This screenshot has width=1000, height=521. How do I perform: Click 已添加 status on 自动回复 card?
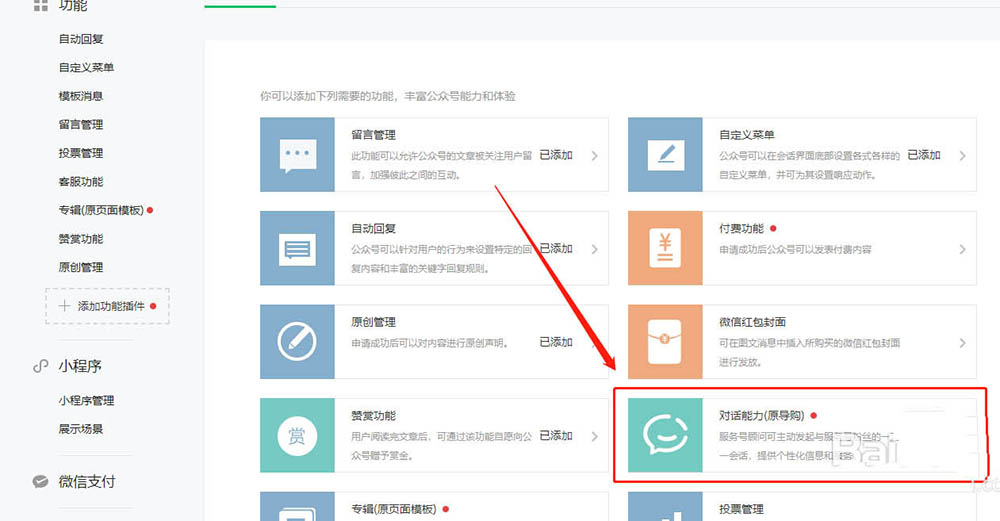click(x=556, y=249)
